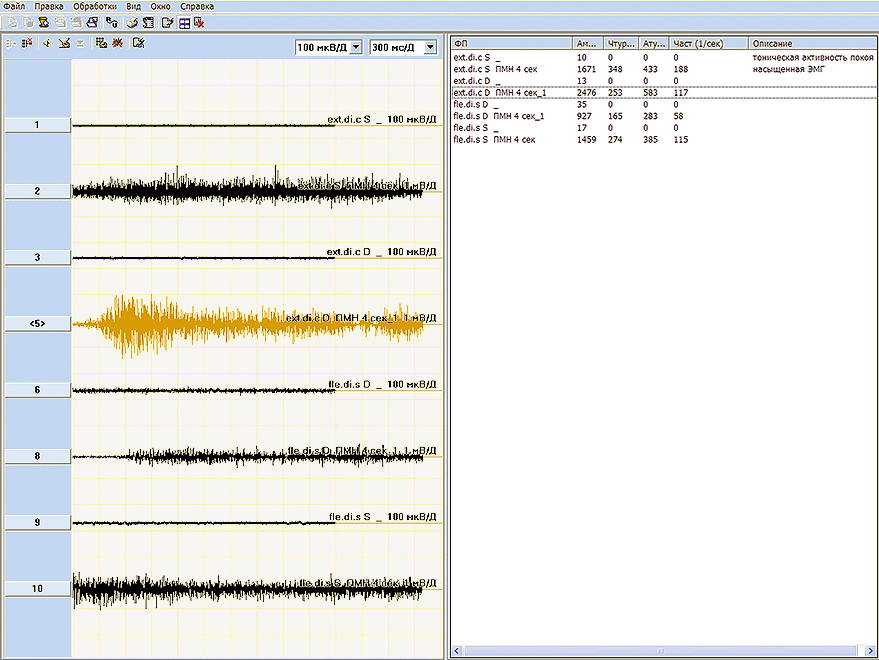Click the note with pencil icon in top toolbar
The height and width of the screenshot is (660, 879).
(168, 23)
